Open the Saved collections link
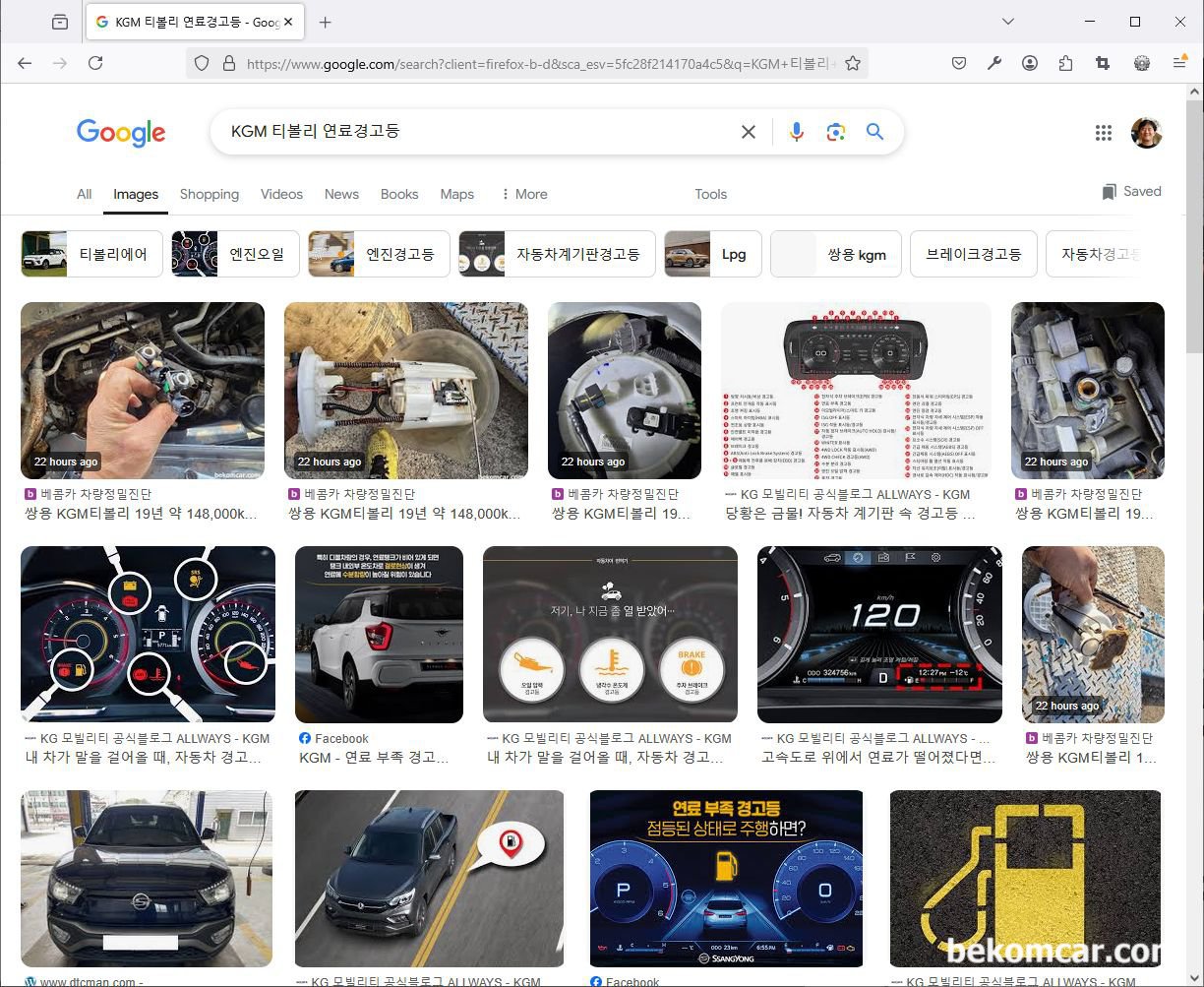The width and height of the screenshot is (1204, 987). (1132, 191)
